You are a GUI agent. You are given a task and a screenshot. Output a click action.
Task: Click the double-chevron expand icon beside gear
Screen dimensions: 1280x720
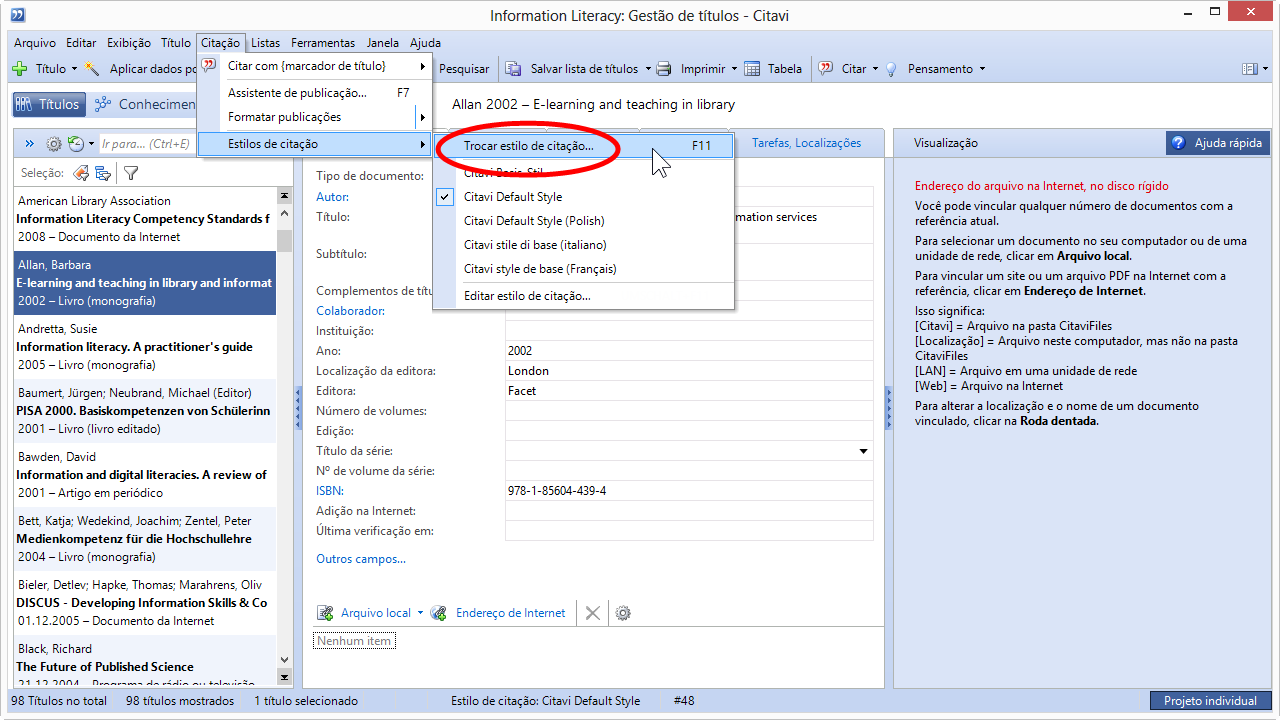point(29,144)
